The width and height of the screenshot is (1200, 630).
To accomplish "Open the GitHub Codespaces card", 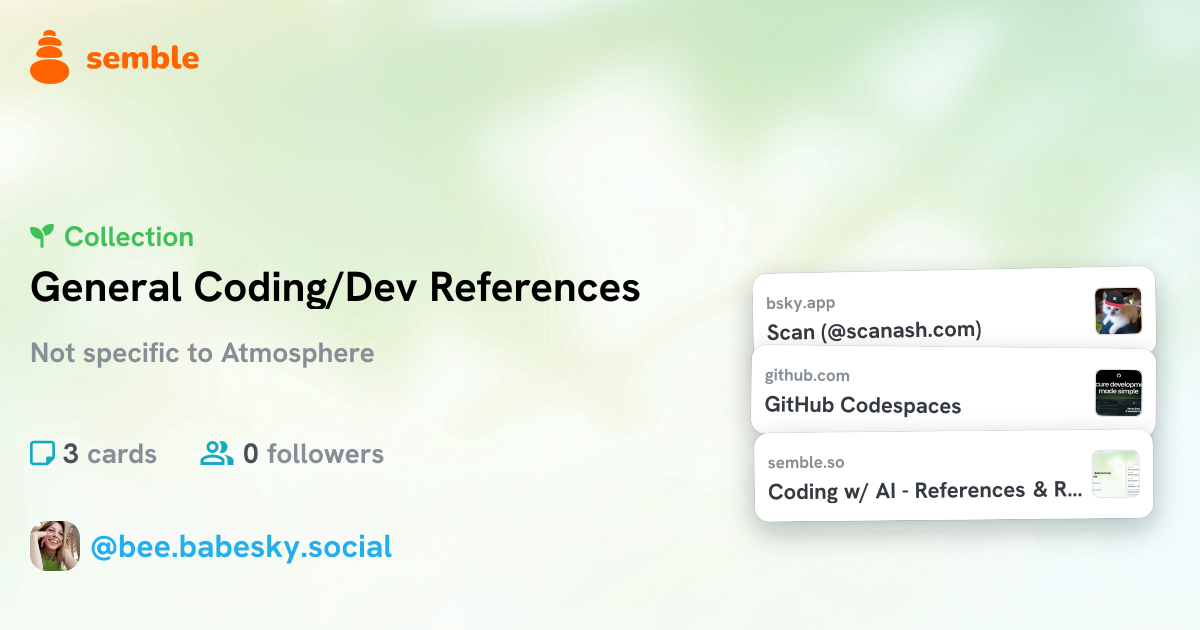I will point(953,391).
